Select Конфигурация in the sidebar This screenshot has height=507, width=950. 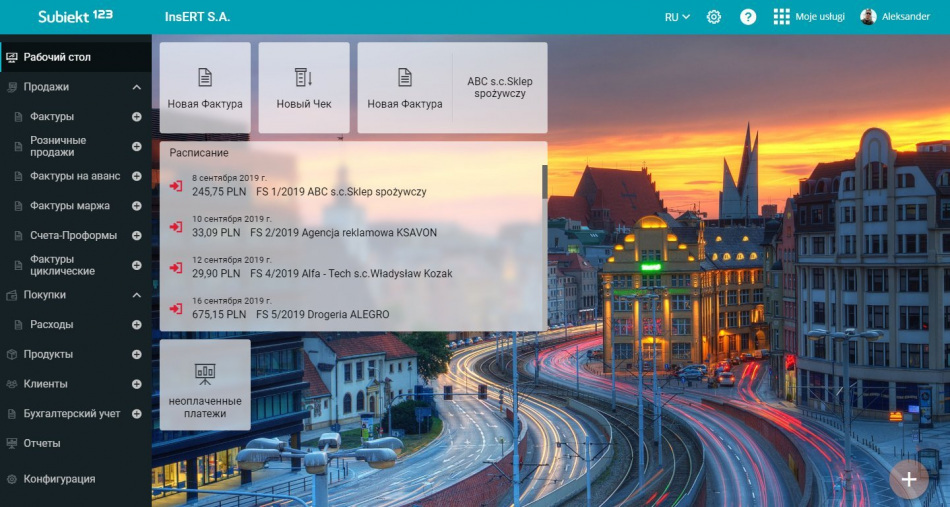pyautogui.click(x=59, y=479)
